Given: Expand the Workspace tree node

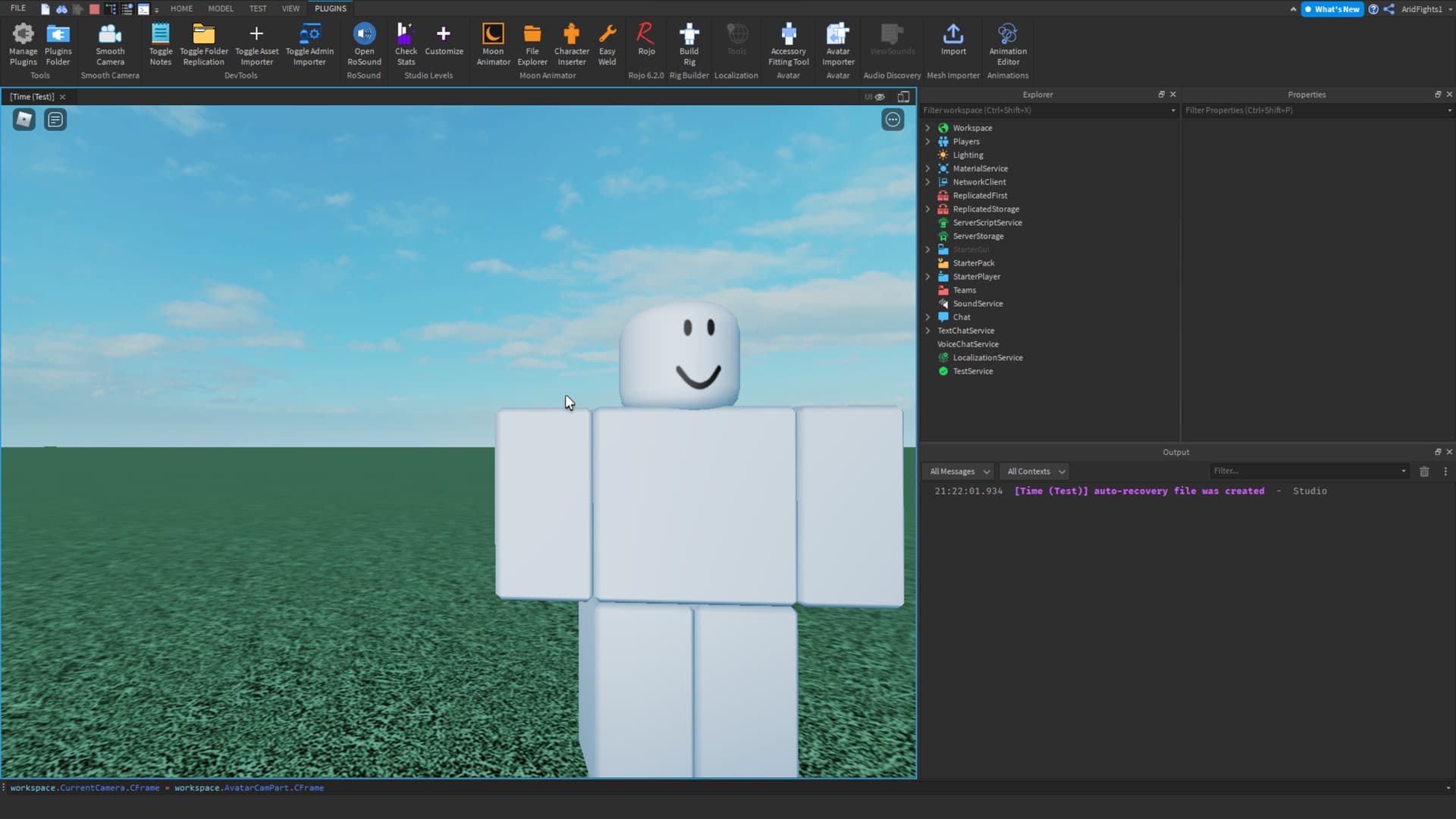Looking at the screenshot, I should [x=927, y=128].
